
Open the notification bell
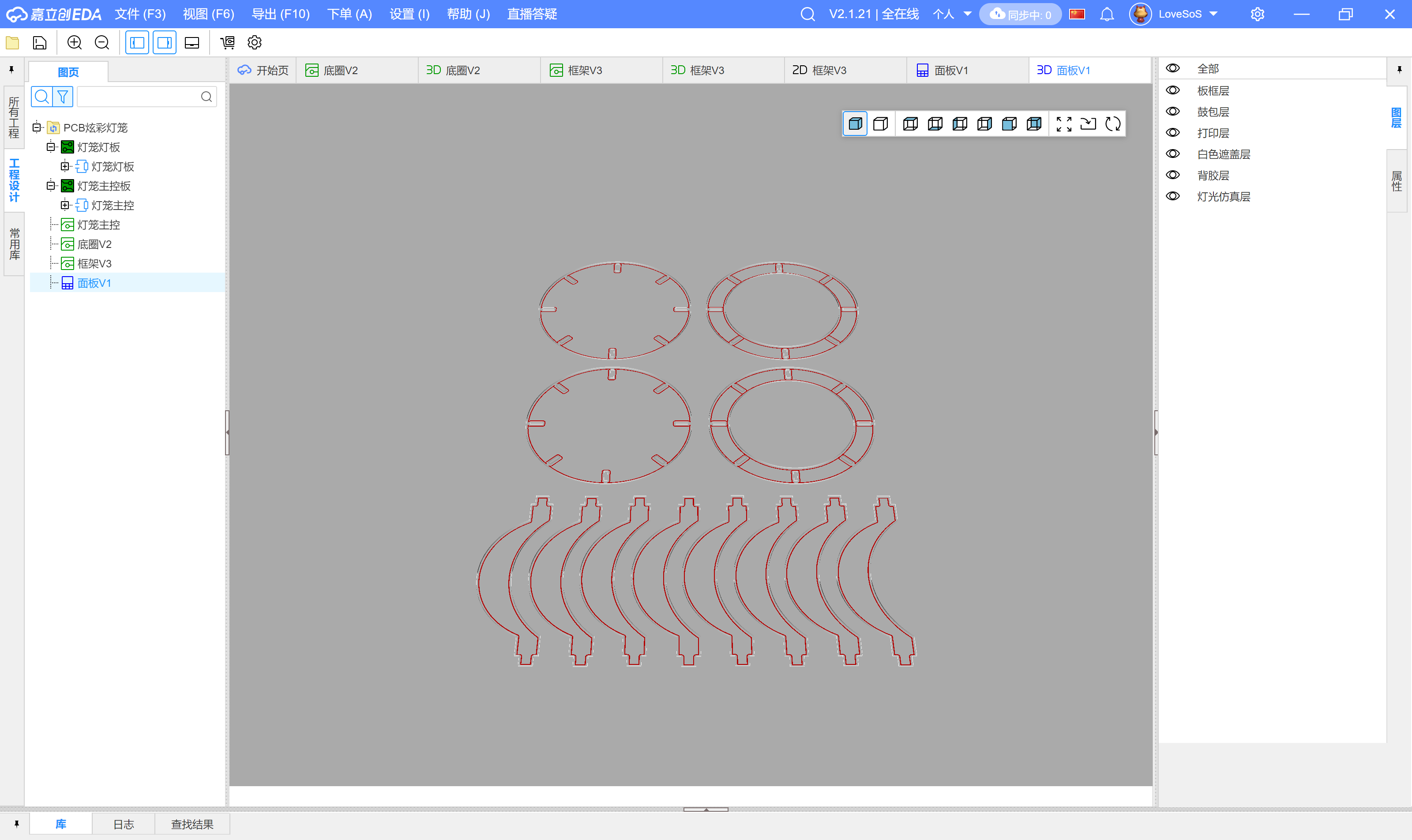1107,14
